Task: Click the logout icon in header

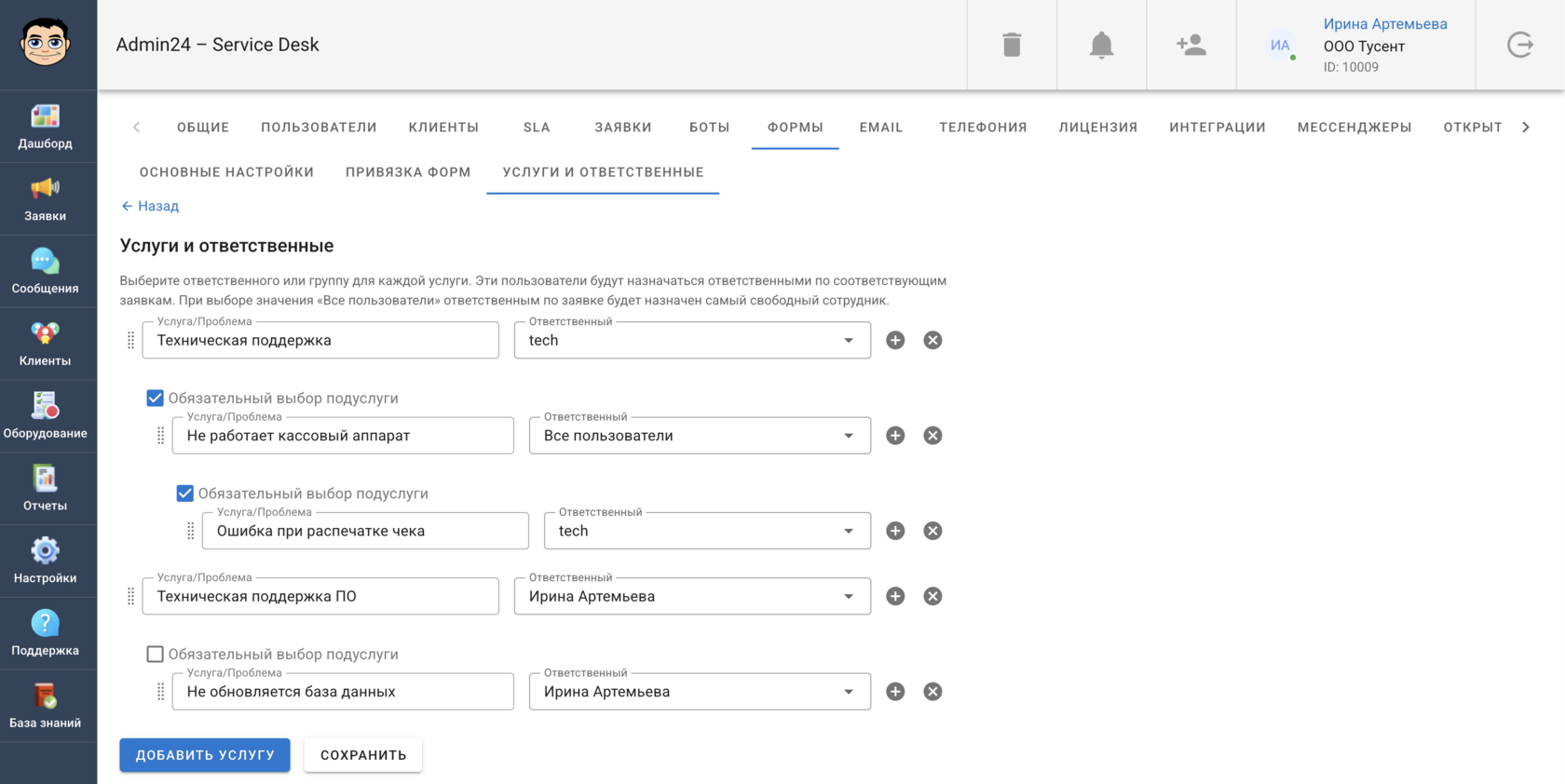Action: pyautogui.click(x=1520, y=45)
